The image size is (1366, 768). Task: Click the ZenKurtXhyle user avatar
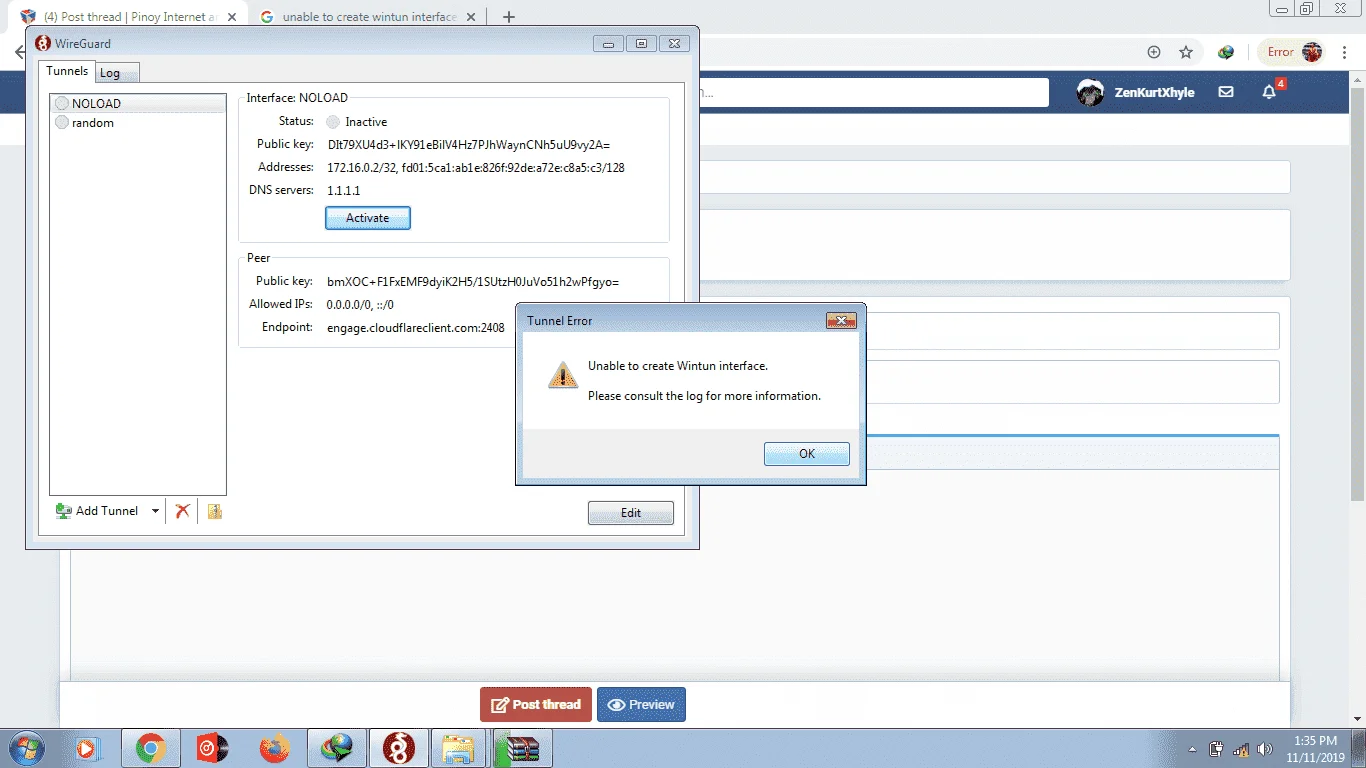click(1090, 92)
